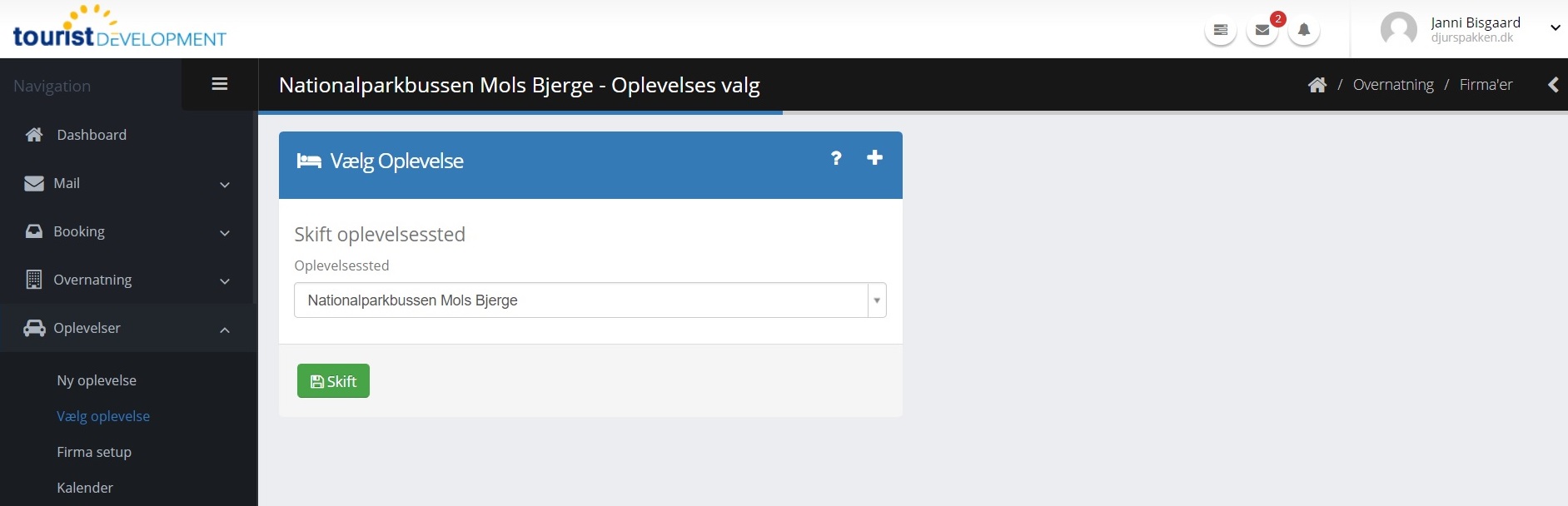
Task: Open Firma setup in the submenu
Action: point(94,452)
